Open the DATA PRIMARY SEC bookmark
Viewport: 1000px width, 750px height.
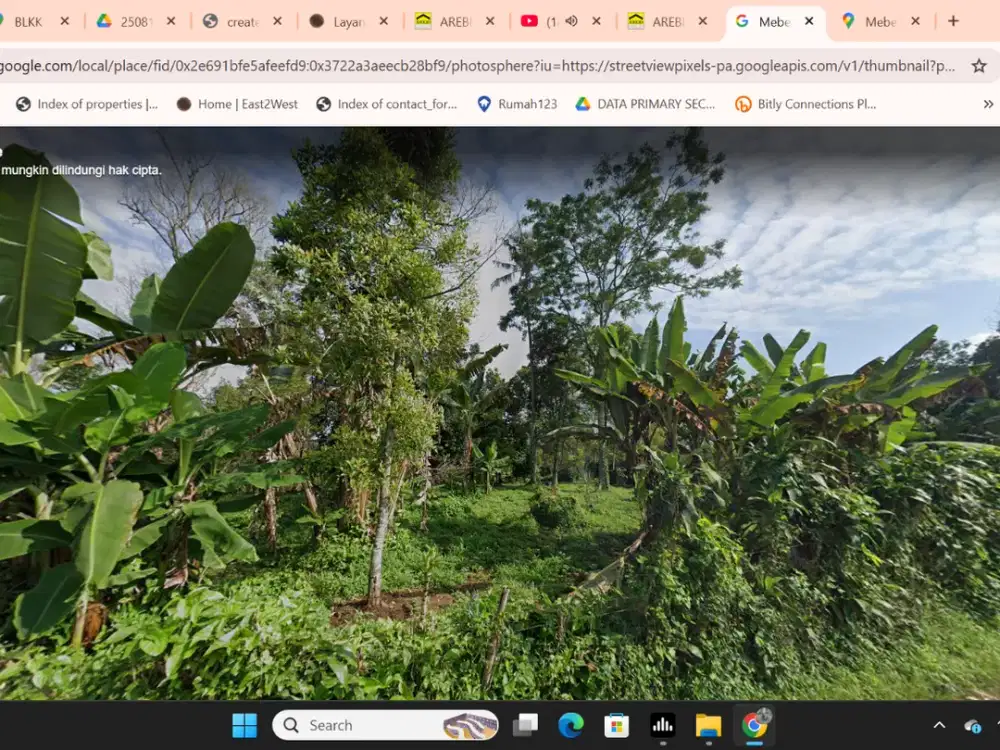pyautogui.click(x=644, y=103)
